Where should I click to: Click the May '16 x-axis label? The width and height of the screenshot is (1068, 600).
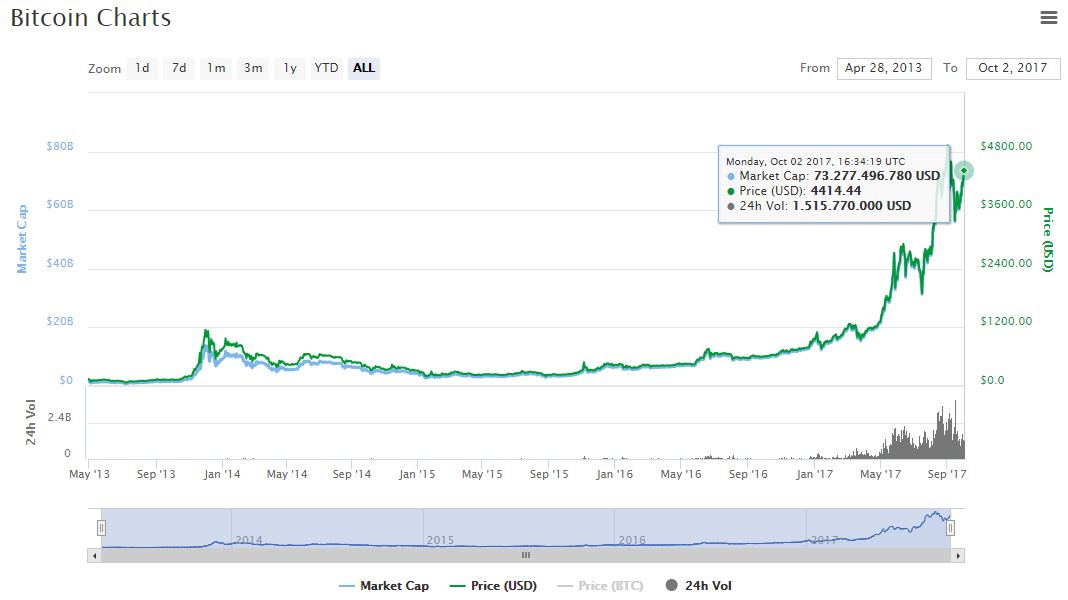681,474
